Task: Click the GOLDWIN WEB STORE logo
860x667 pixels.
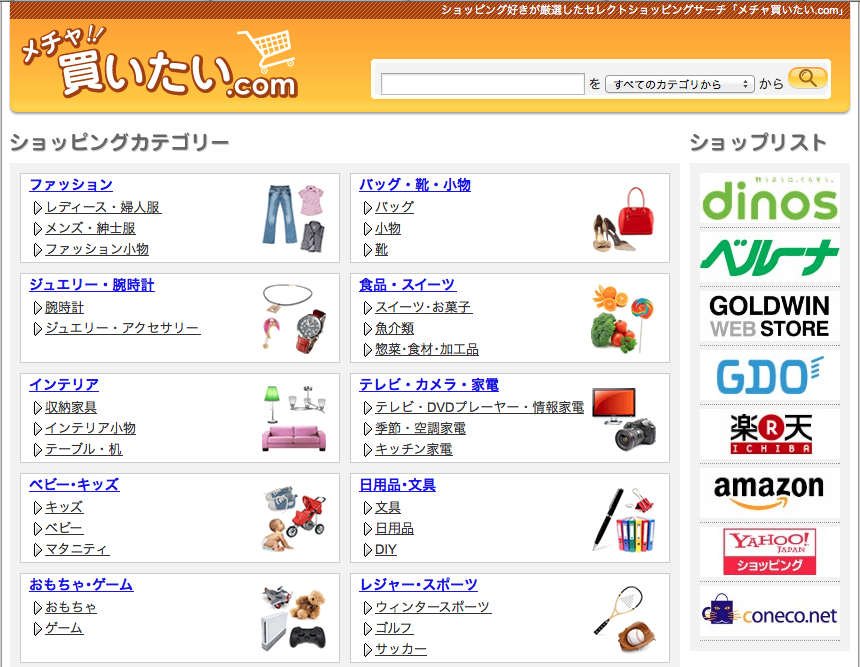Action: point(768,316)
